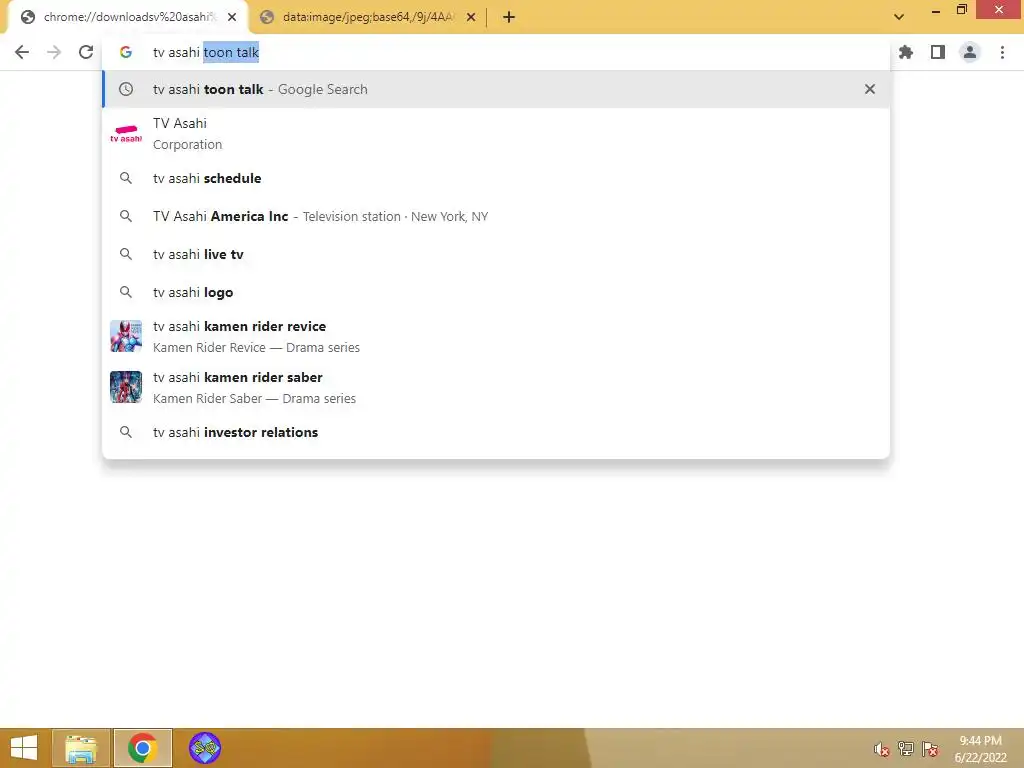Select the top toon talk Google Search suggestion
Screen dimensions: 1024x768
click(496, 89)
